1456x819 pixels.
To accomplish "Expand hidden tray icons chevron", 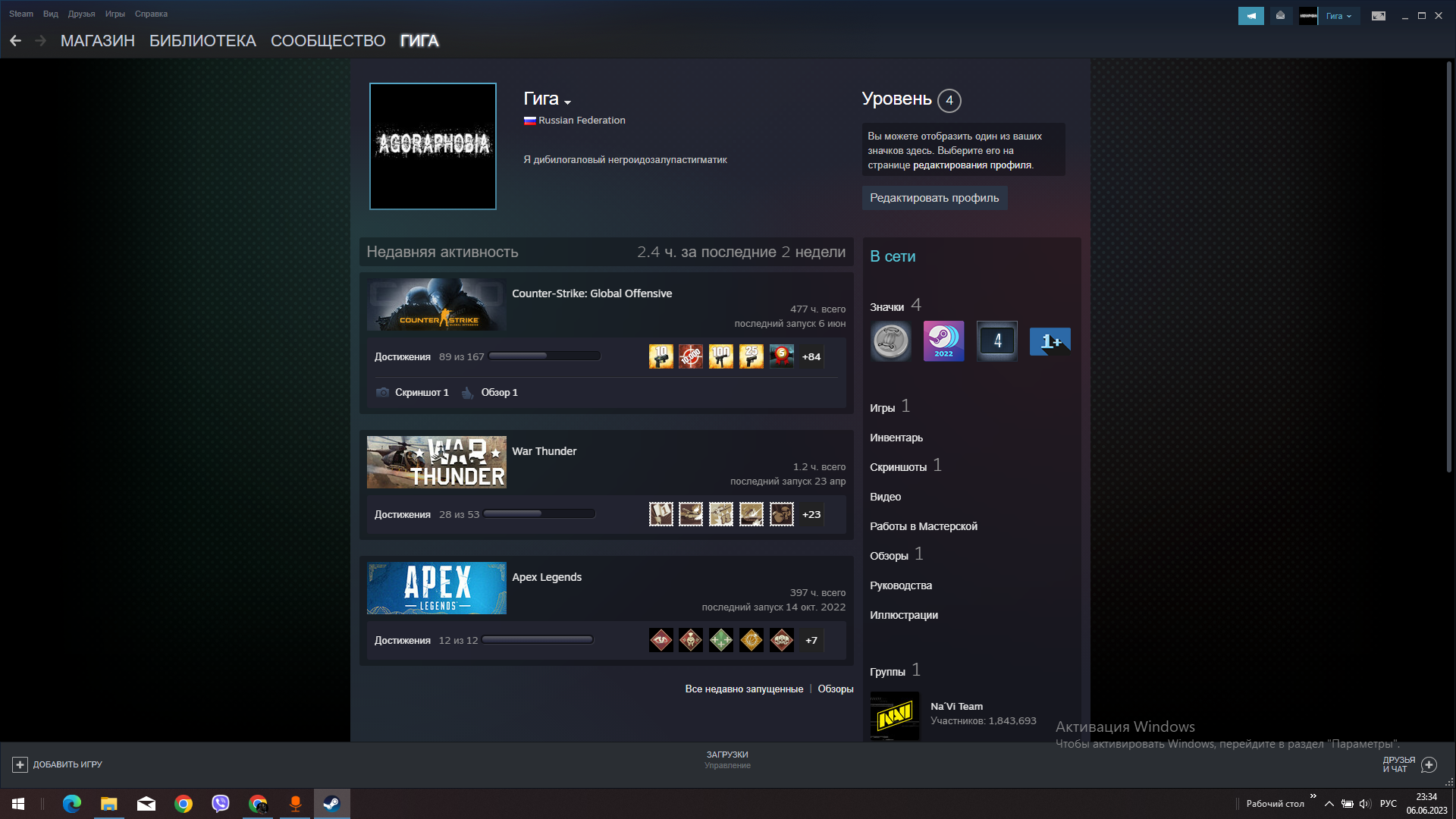I will click(1329, 803).
